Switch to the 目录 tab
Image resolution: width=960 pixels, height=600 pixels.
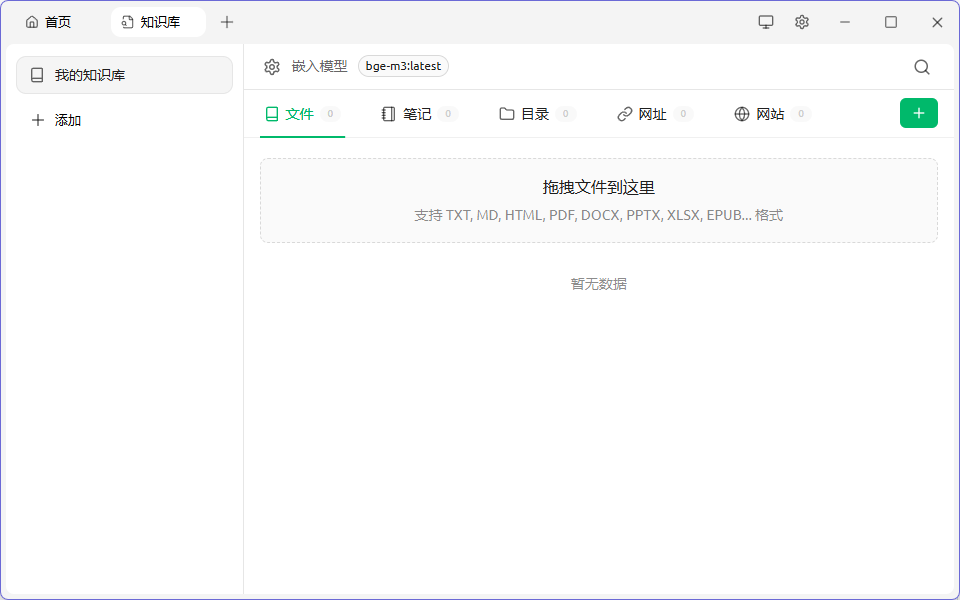pos(535,114)
